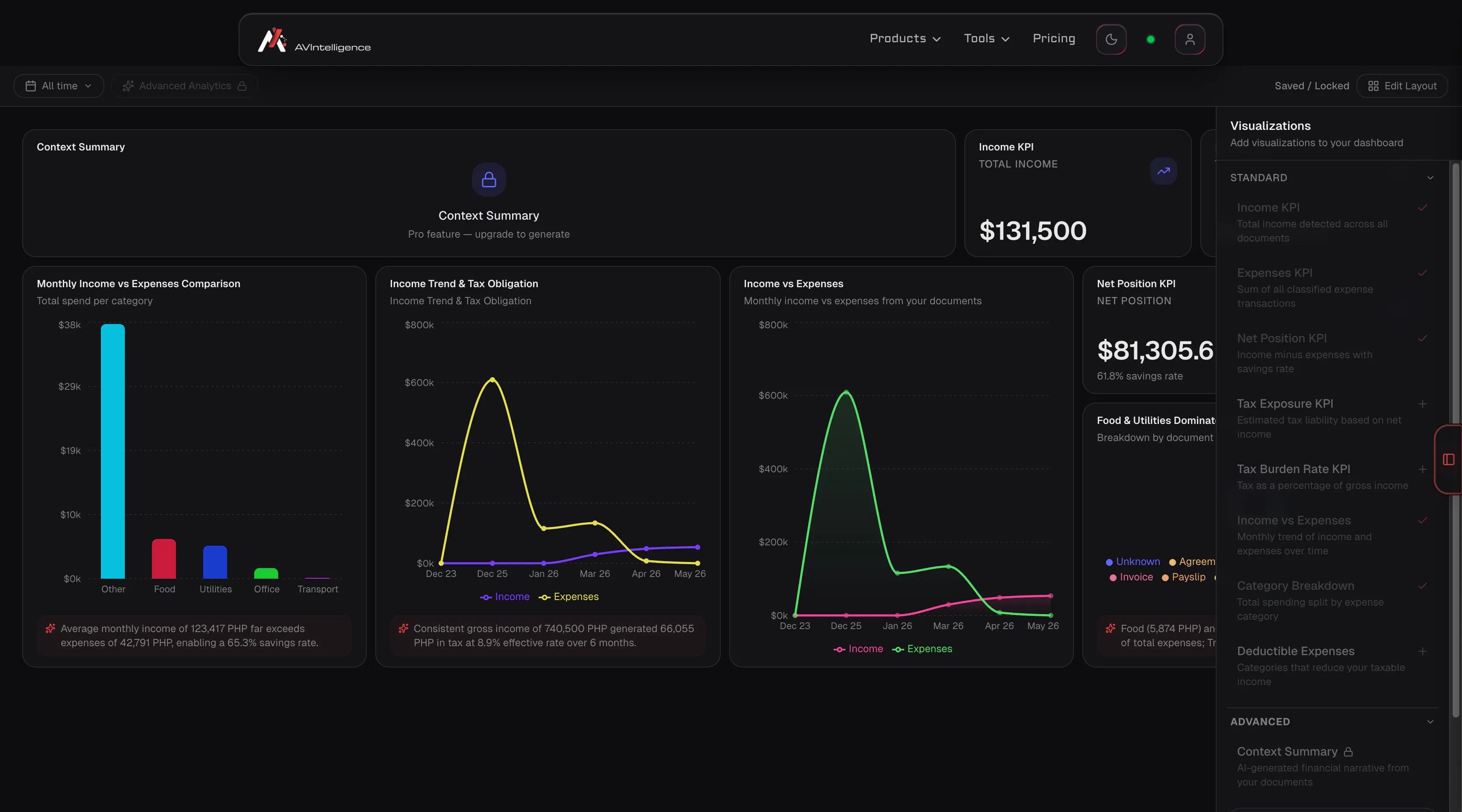The height and width of the screenshot is (812, 1462).
Task: Toggle Expenses legend in Income Trend chart
Action: tap(569, 596)
